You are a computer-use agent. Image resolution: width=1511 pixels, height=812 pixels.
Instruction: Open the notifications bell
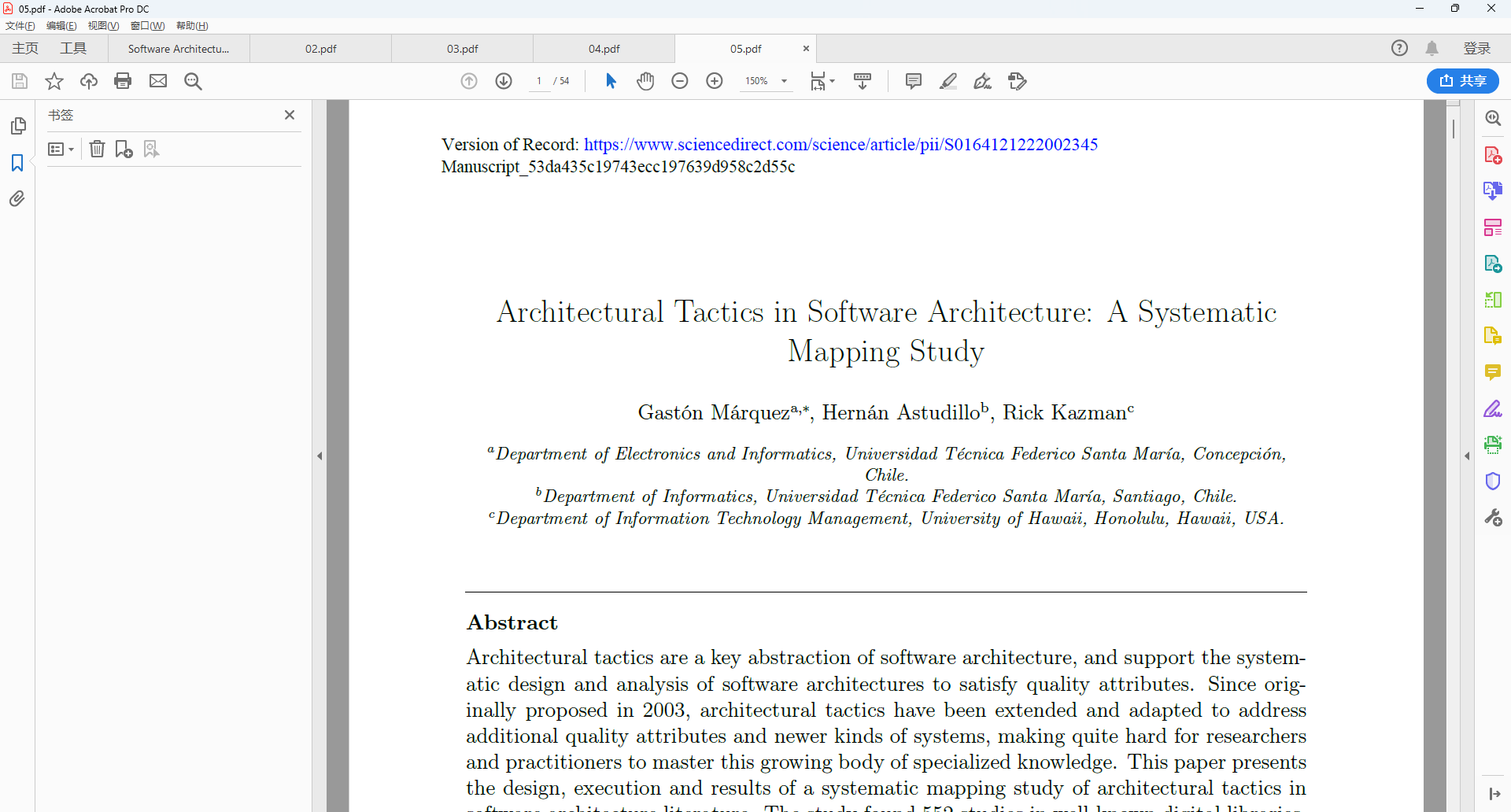(x=1432, y=49)
